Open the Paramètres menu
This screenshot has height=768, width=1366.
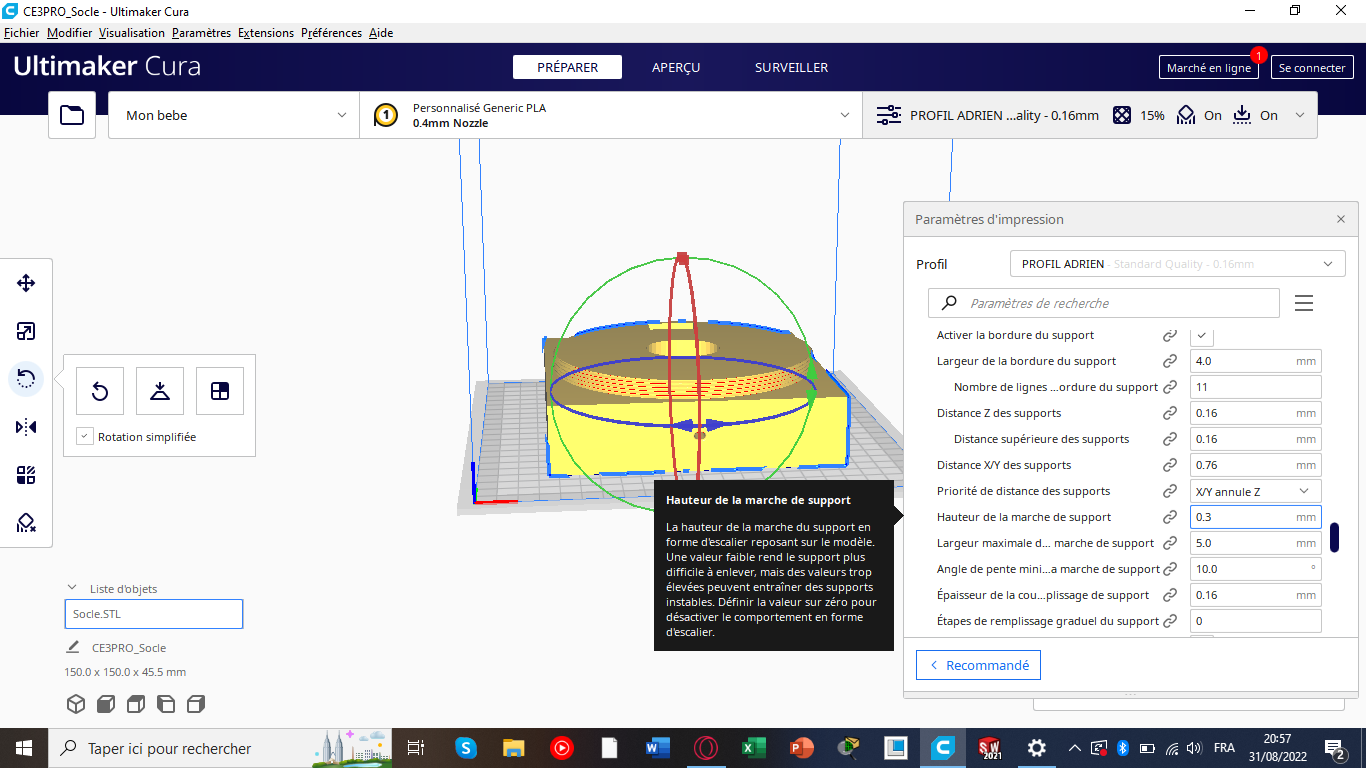point(201,33)
